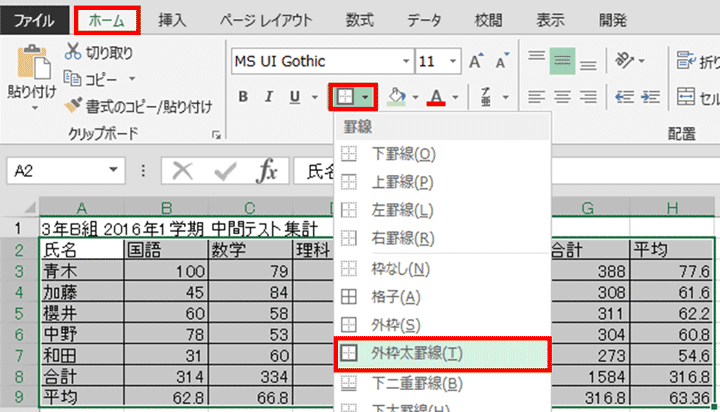Click the 国語 header cell

166,250
